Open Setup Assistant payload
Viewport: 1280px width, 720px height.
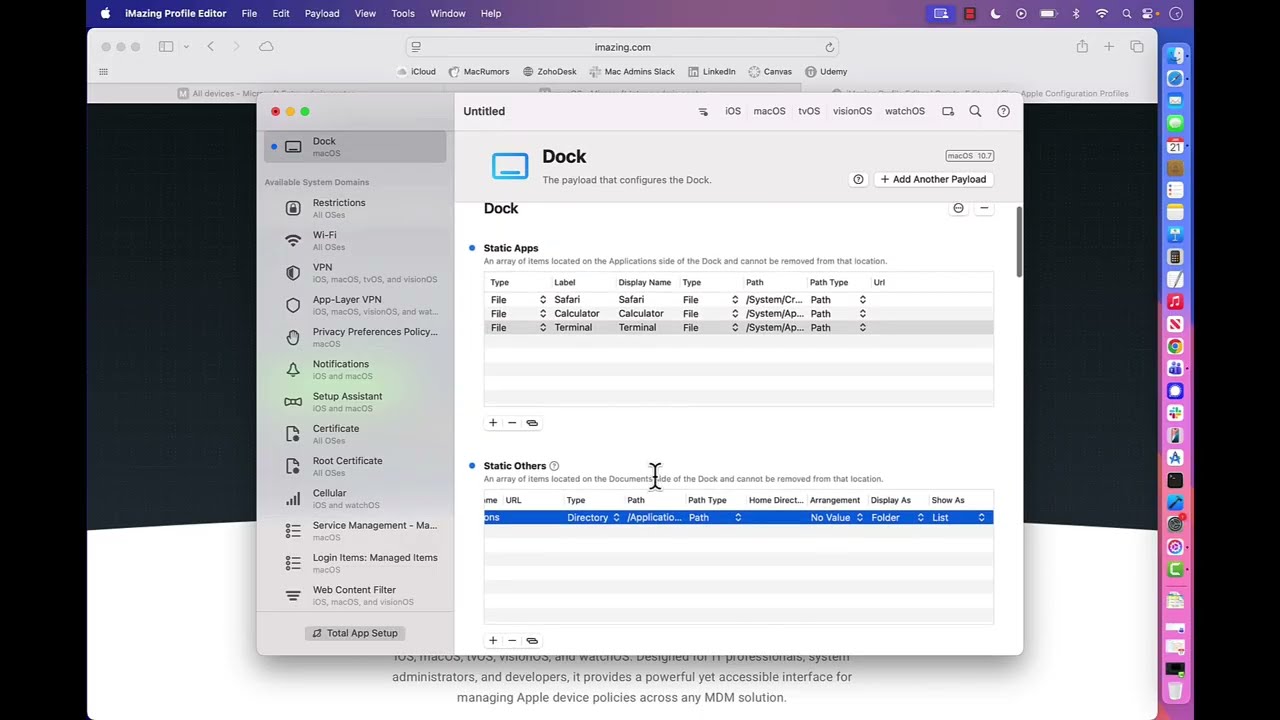(355, 402)
